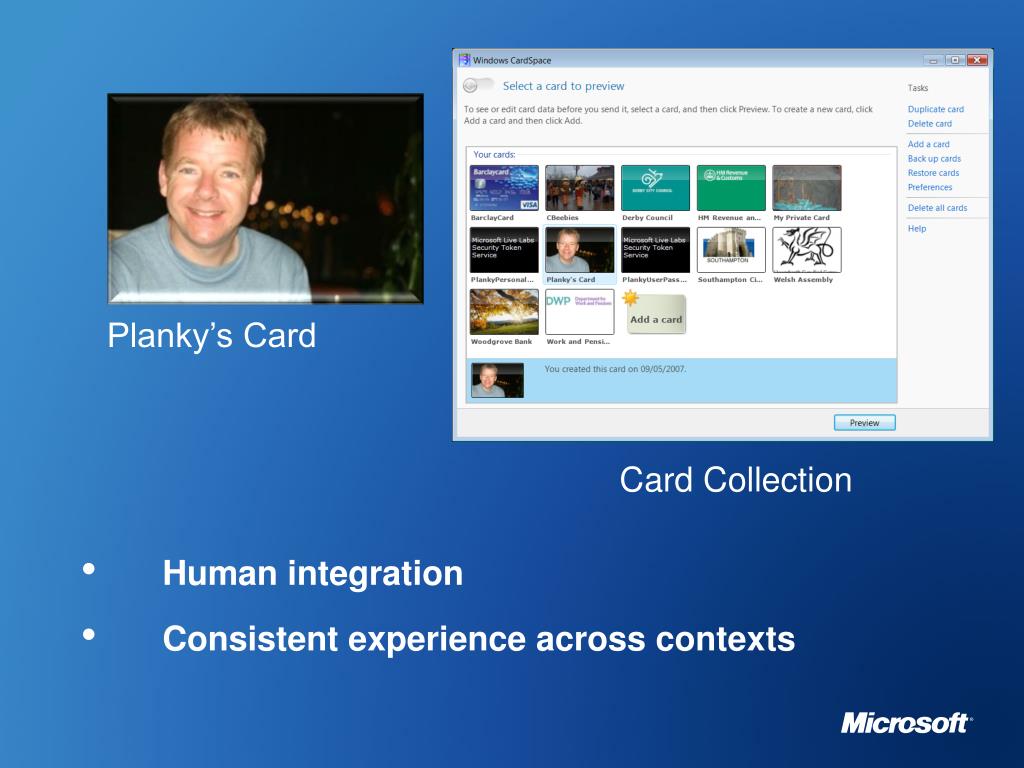Click Duplicate card task link
Image resolution: width=1024 pixels, height=768 pixels.
point(935,109)
